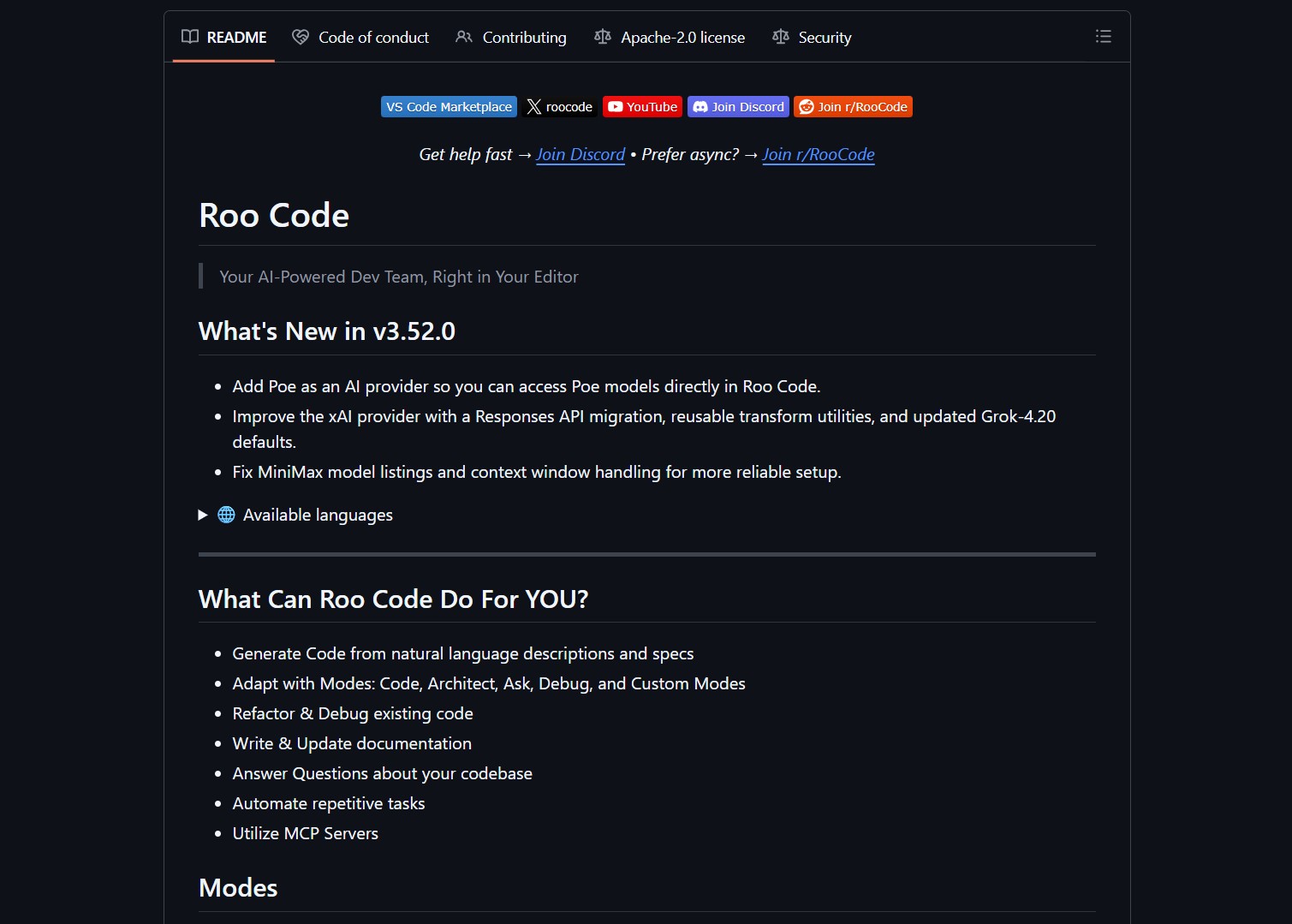The height and width of the screenshot is (924, 1292).
Task: Click the YouTube badge
Action: click(642, 107)
